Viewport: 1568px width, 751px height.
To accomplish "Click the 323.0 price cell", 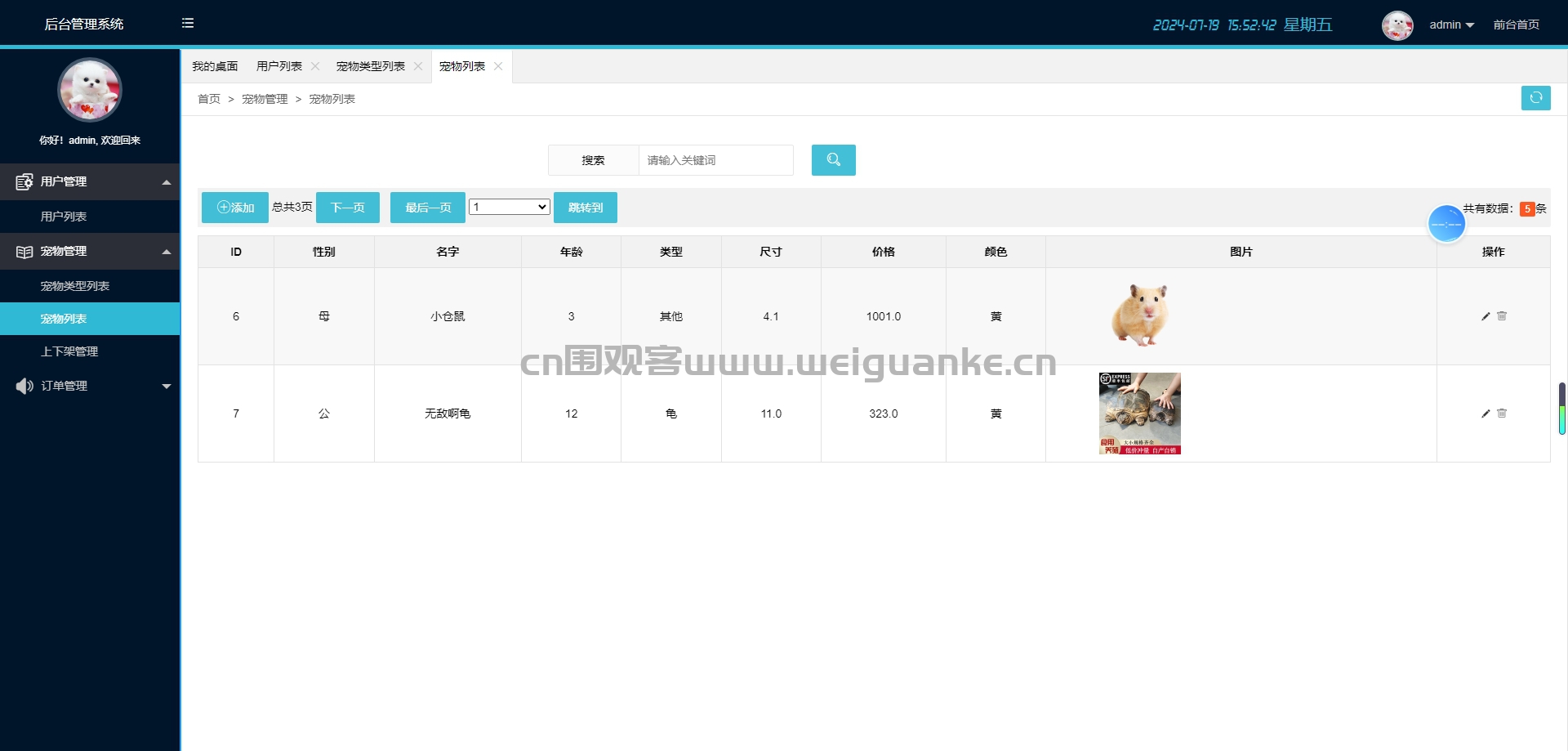I will (x=884, y=413).
